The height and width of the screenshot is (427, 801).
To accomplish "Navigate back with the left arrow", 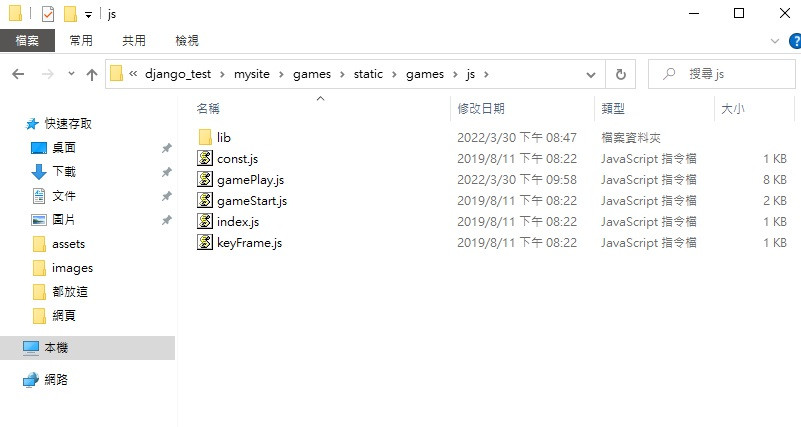I will click(18, 75).
